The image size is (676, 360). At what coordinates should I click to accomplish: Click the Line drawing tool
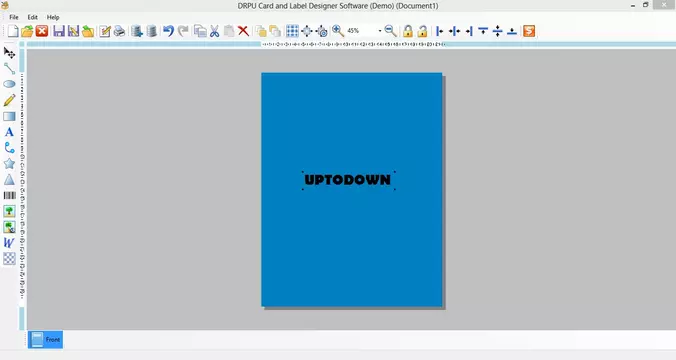[9, 69]
